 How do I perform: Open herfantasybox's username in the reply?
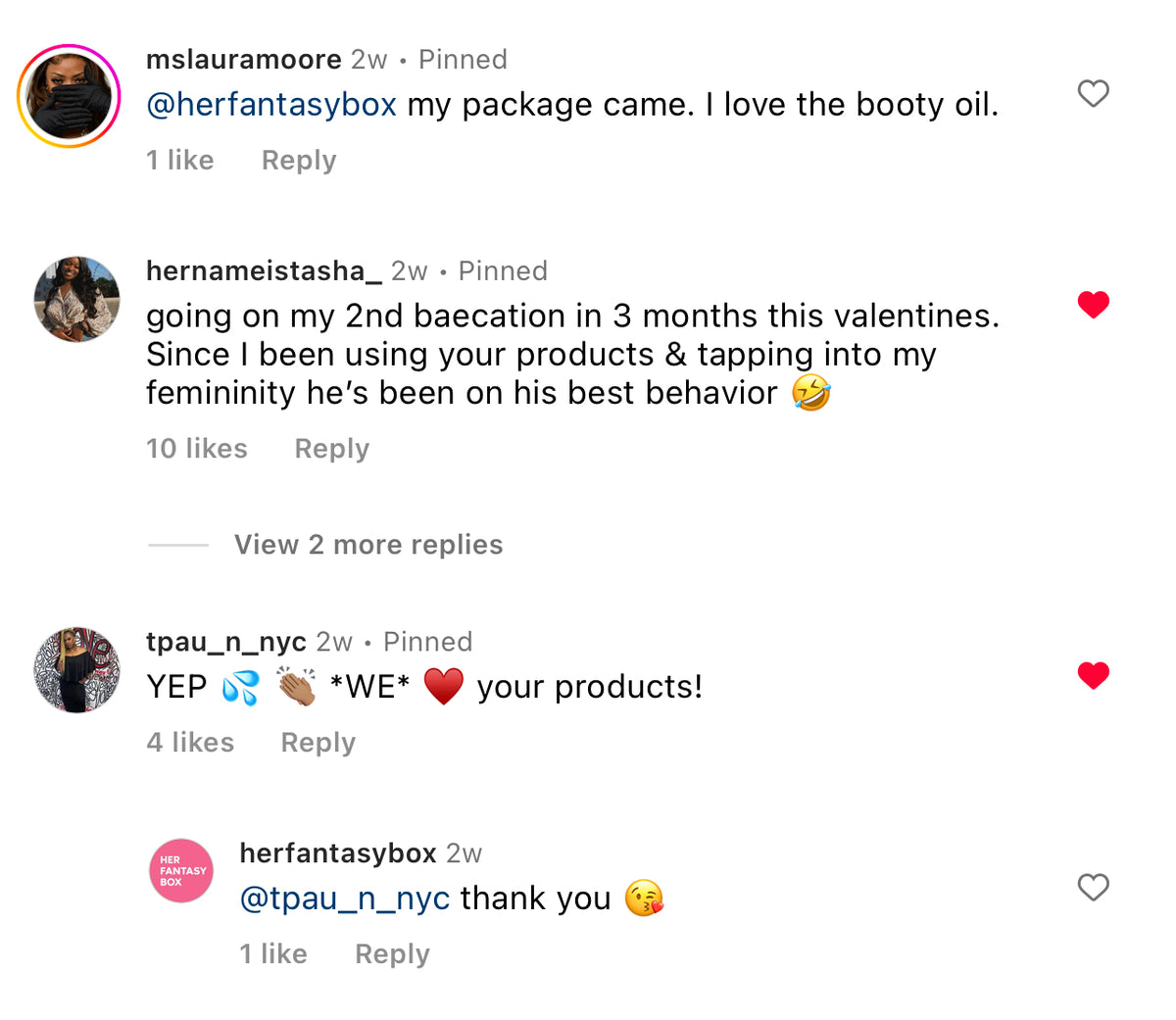click(x=337, y=852)
